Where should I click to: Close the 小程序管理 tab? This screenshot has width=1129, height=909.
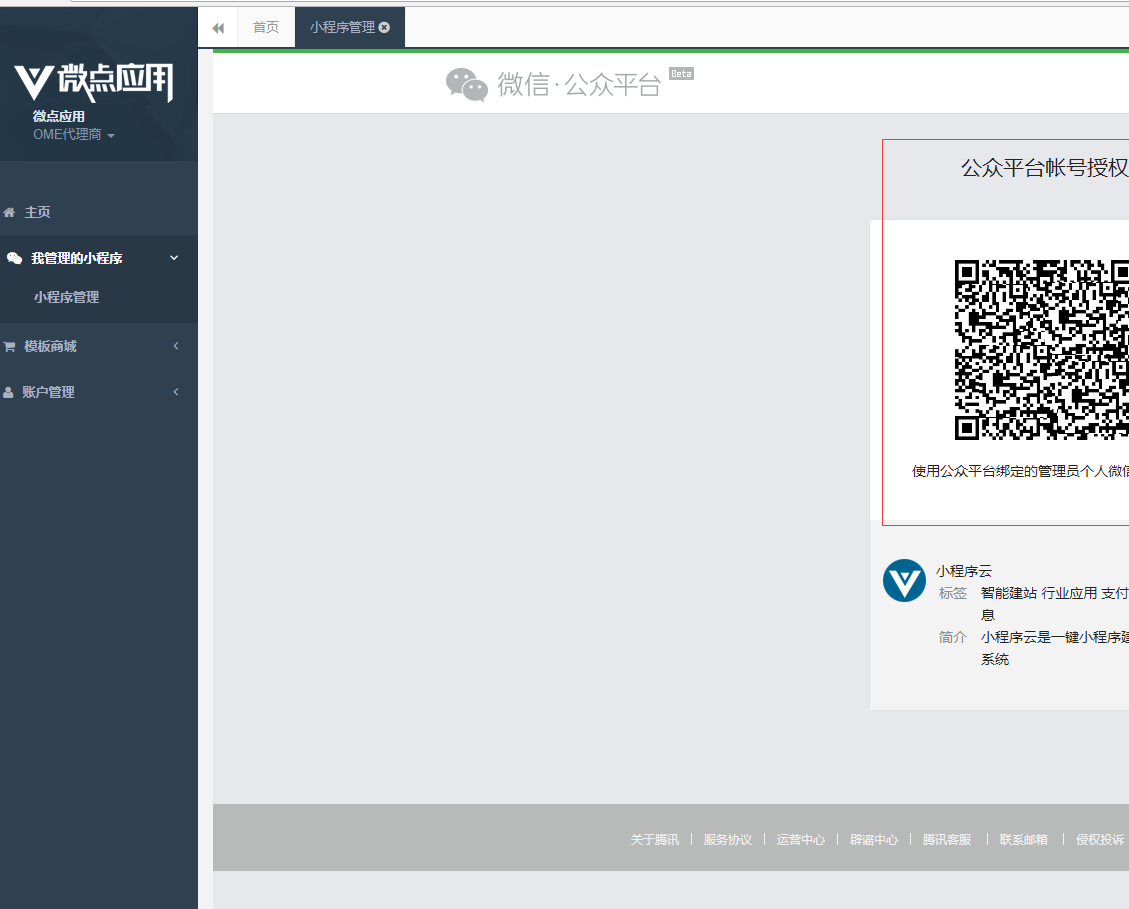[x=385, y=28]
